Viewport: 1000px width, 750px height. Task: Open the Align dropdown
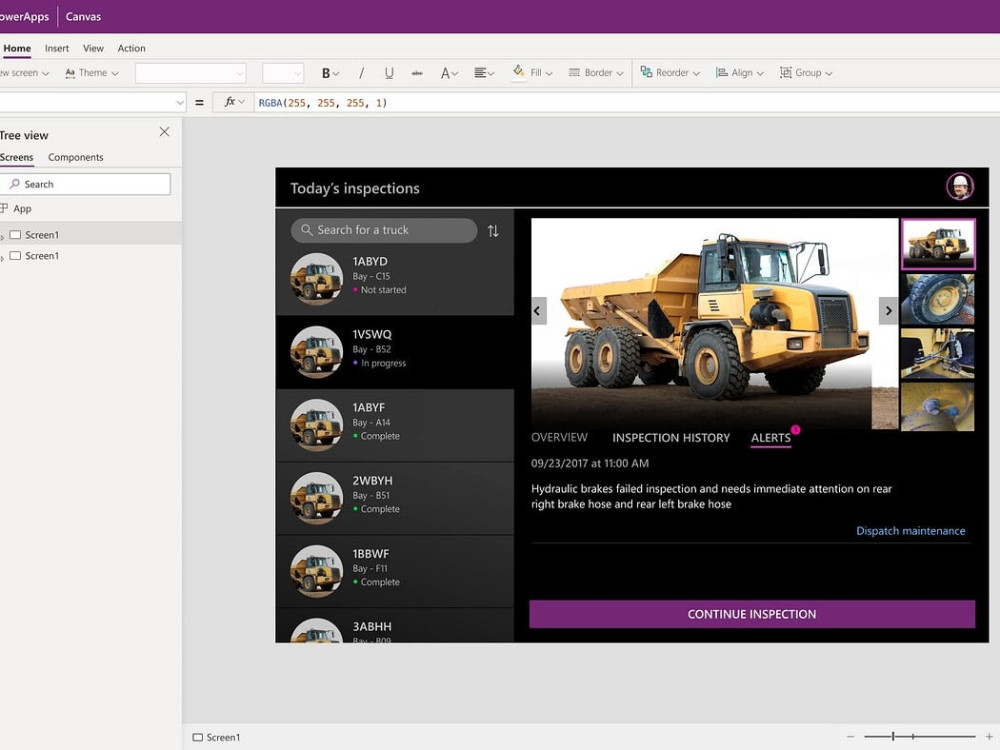point(740,73)
